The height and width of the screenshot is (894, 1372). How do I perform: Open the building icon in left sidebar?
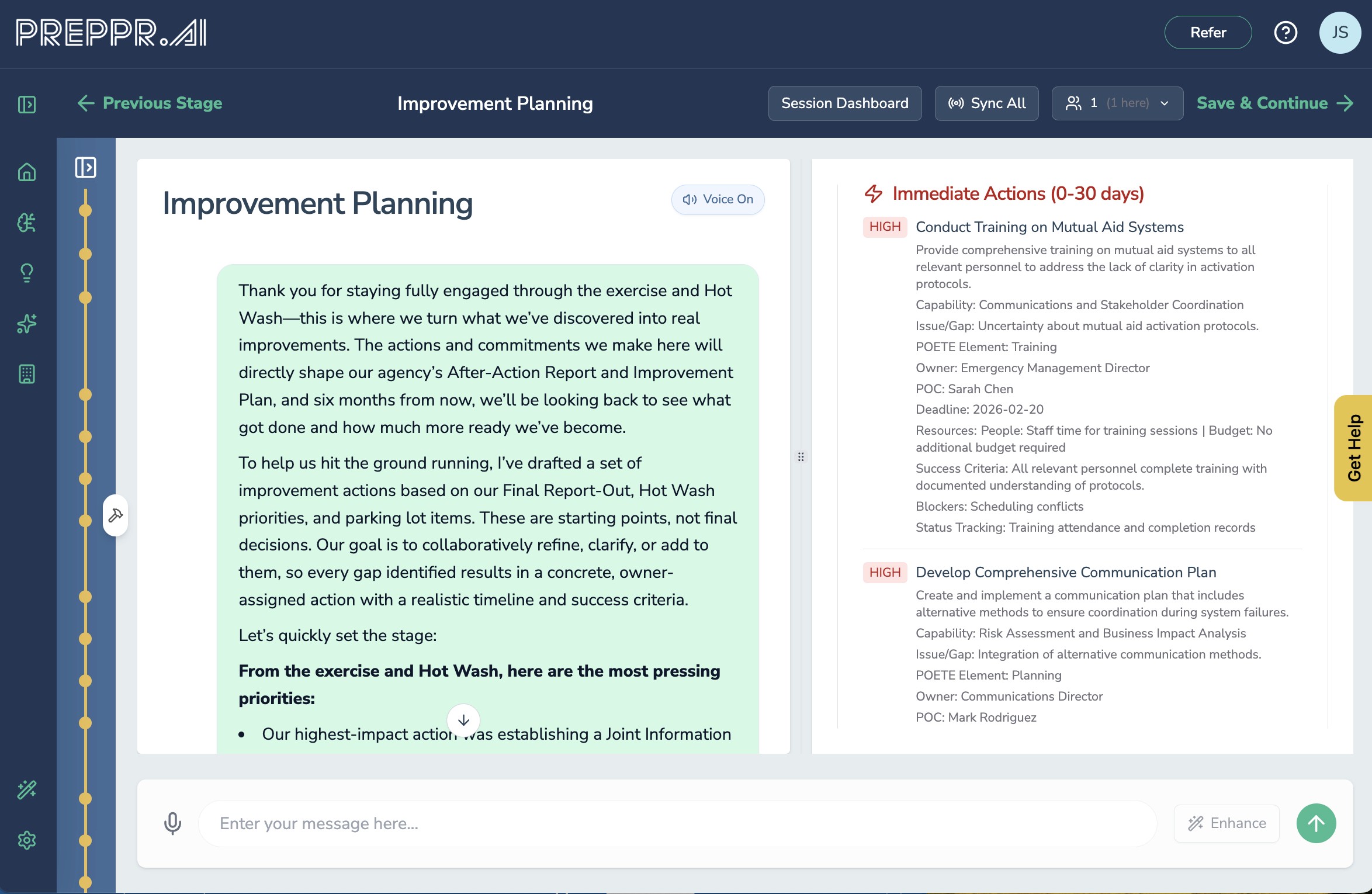pyautogui.click(x=27, y=374)
